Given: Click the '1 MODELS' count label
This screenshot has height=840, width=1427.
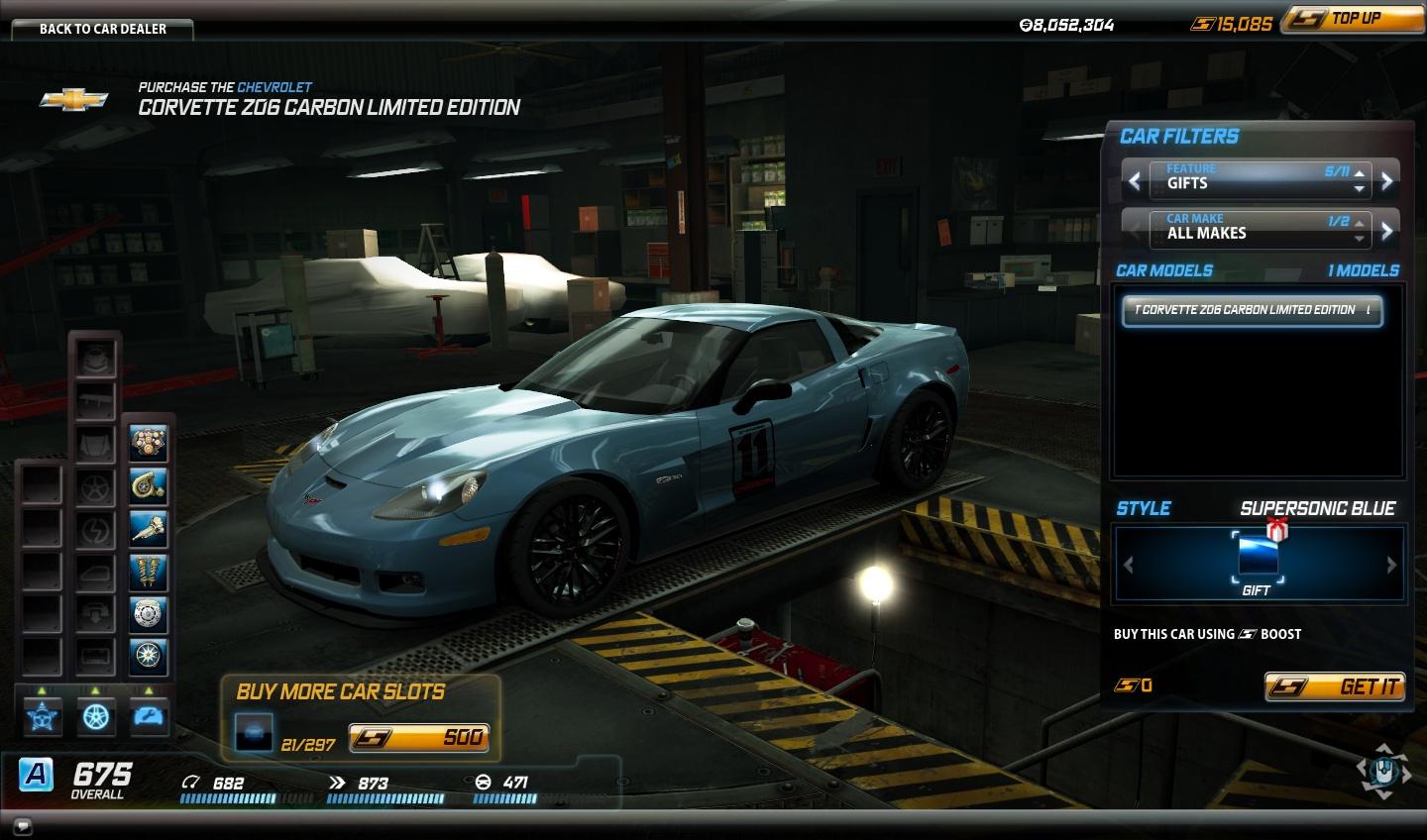Looking at the screenshot, I should (x=1364, y=270).
